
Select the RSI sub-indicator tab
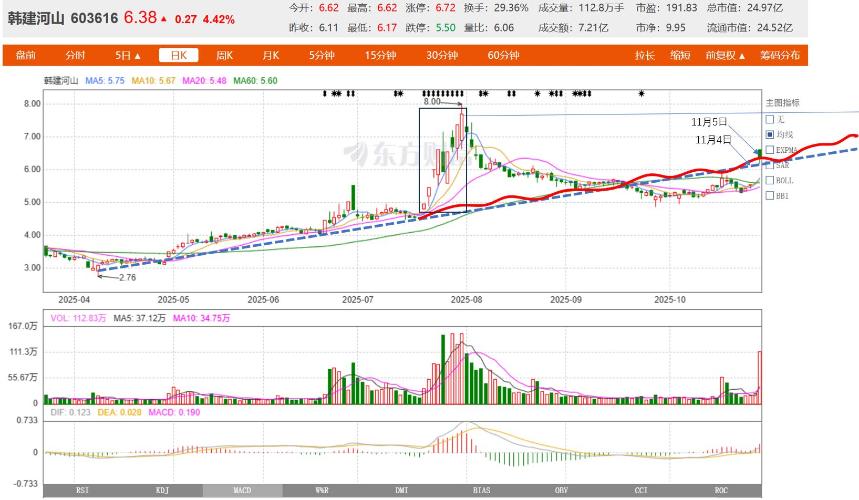point(83,490)
